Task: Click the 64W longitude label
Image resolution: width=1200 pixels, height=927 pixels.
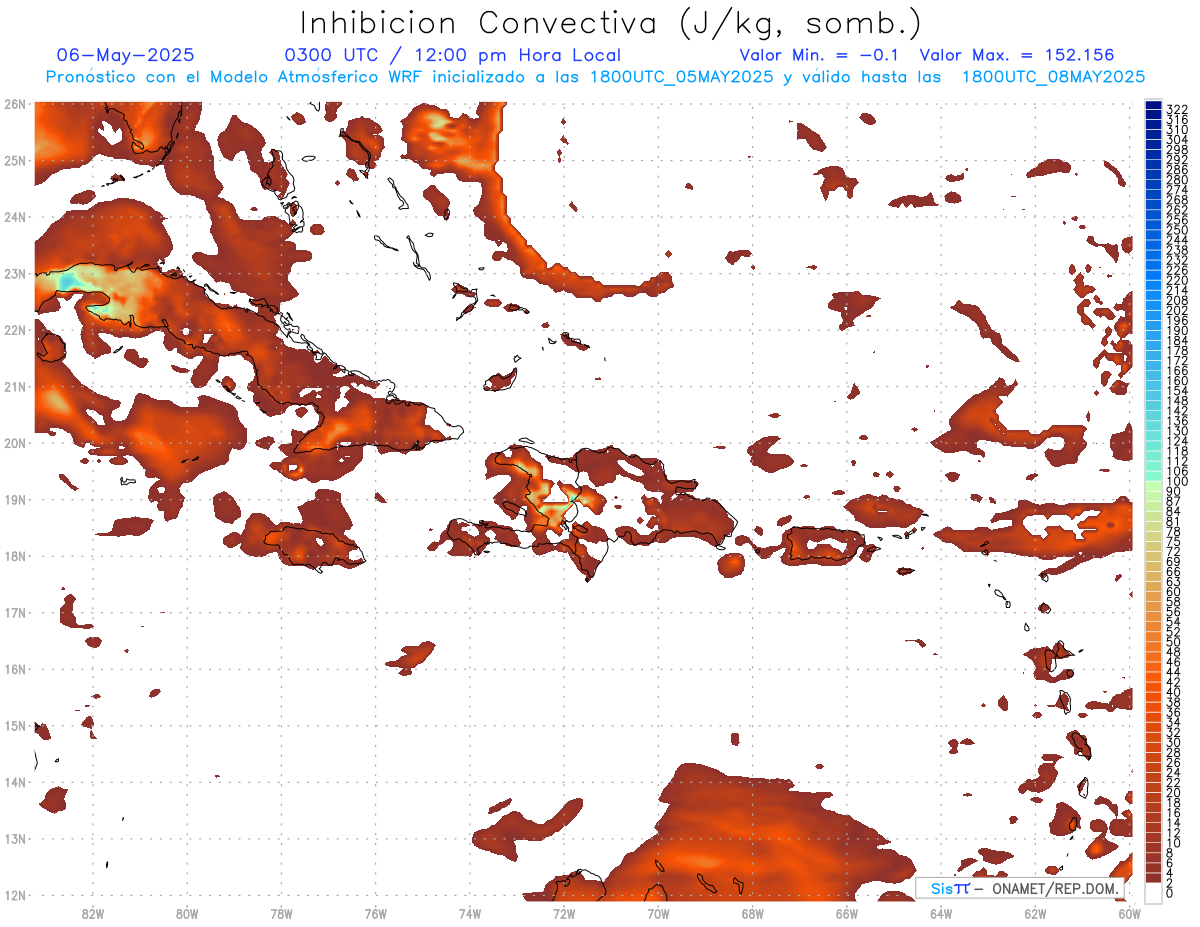Action: 941,913
